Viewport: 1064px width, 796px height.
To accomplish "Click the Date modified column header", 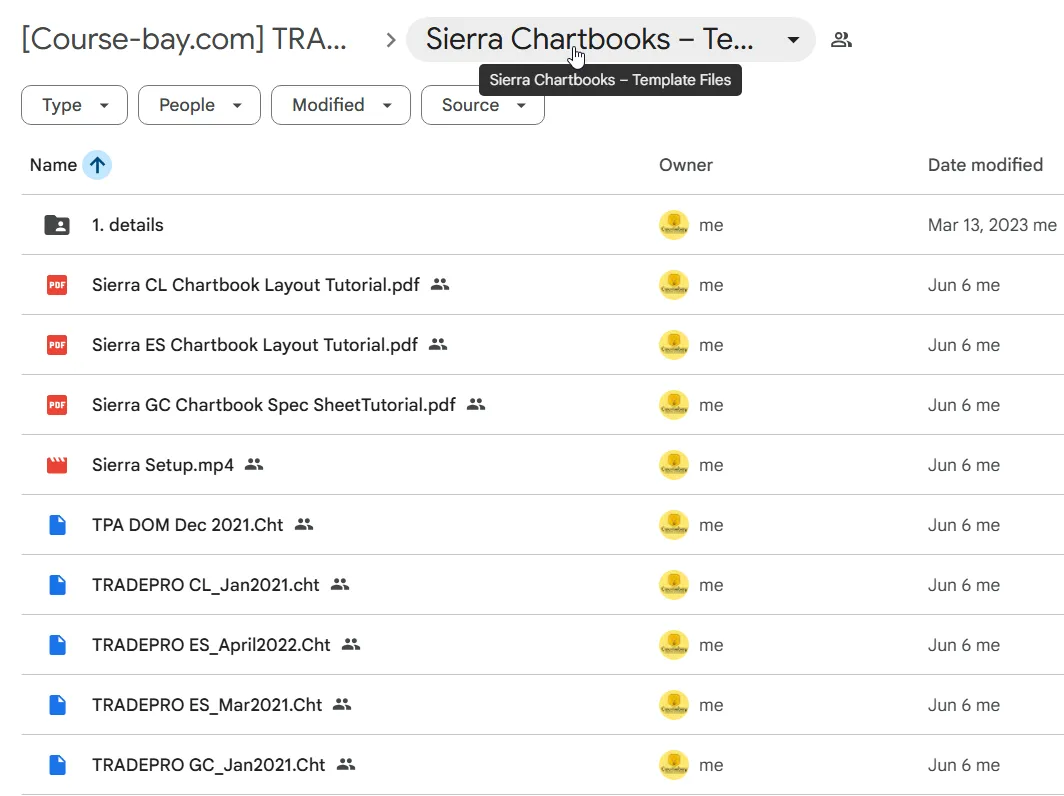I will point(985,165).
